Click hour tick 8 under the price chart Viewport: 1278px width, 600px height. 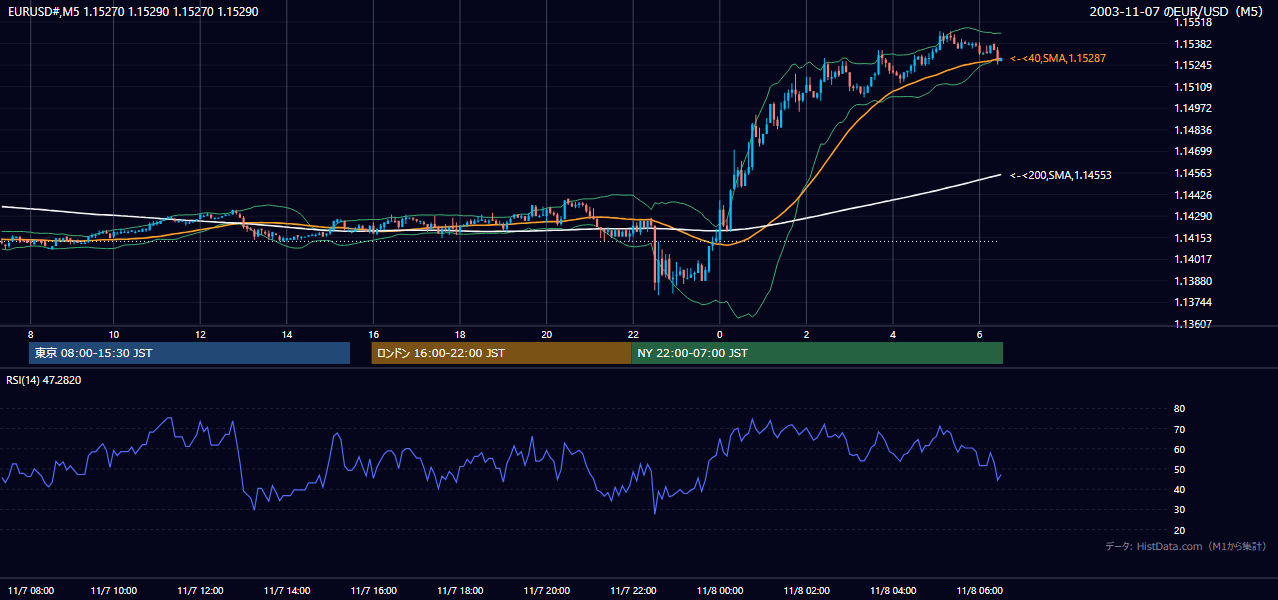(30, 334)
